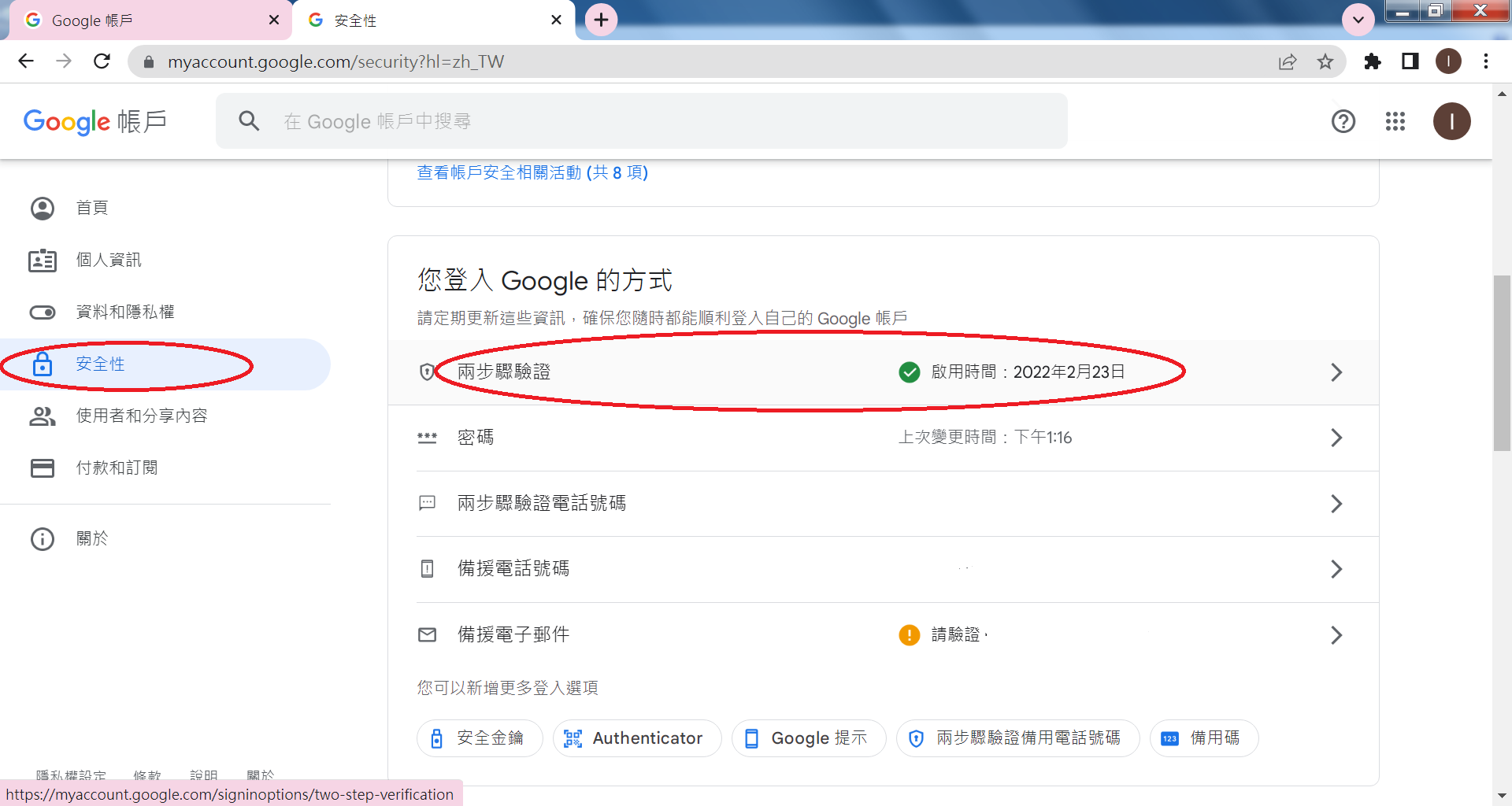Click the Google account avatar in header

(1451, 121)
